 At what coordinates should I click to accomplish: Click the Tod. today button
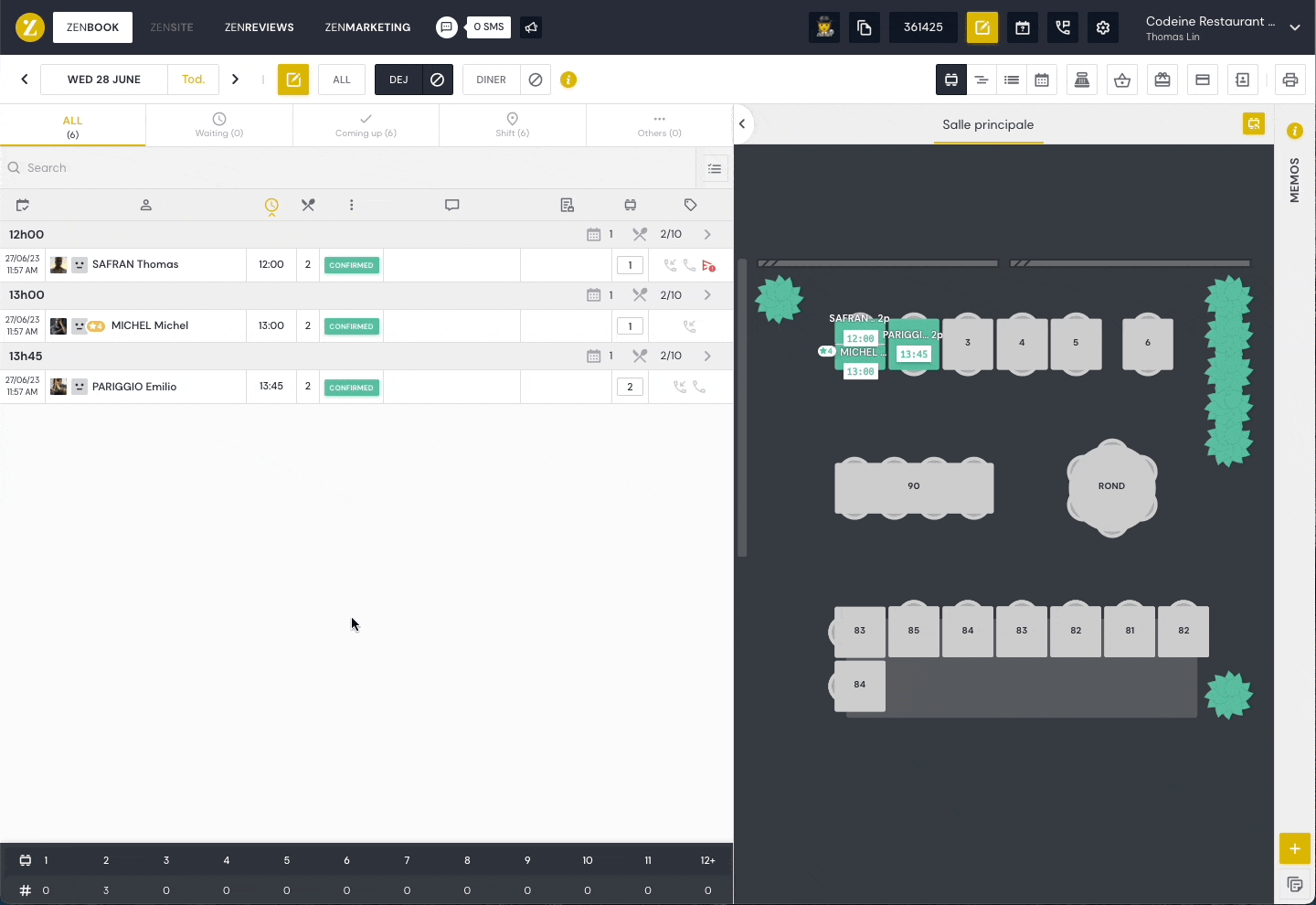(x=193, y=80)
